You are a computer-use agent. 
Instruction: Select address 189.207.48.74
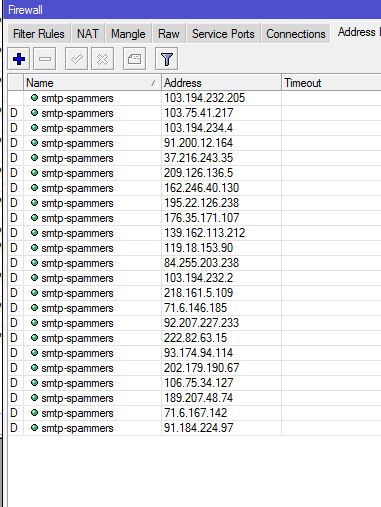pyautogui.click(x=198, y=398)
